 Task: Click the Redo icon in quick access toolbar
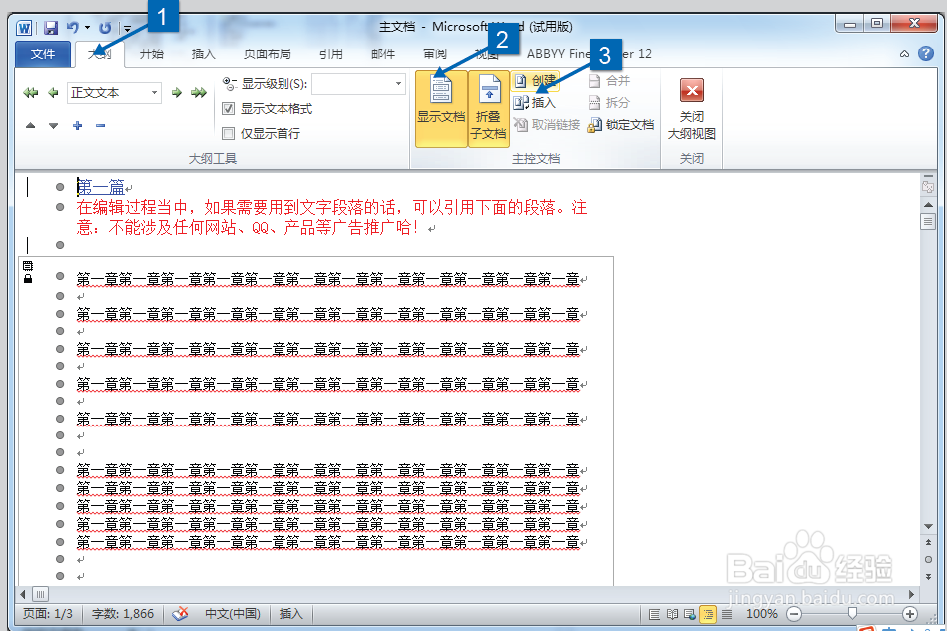105,28
